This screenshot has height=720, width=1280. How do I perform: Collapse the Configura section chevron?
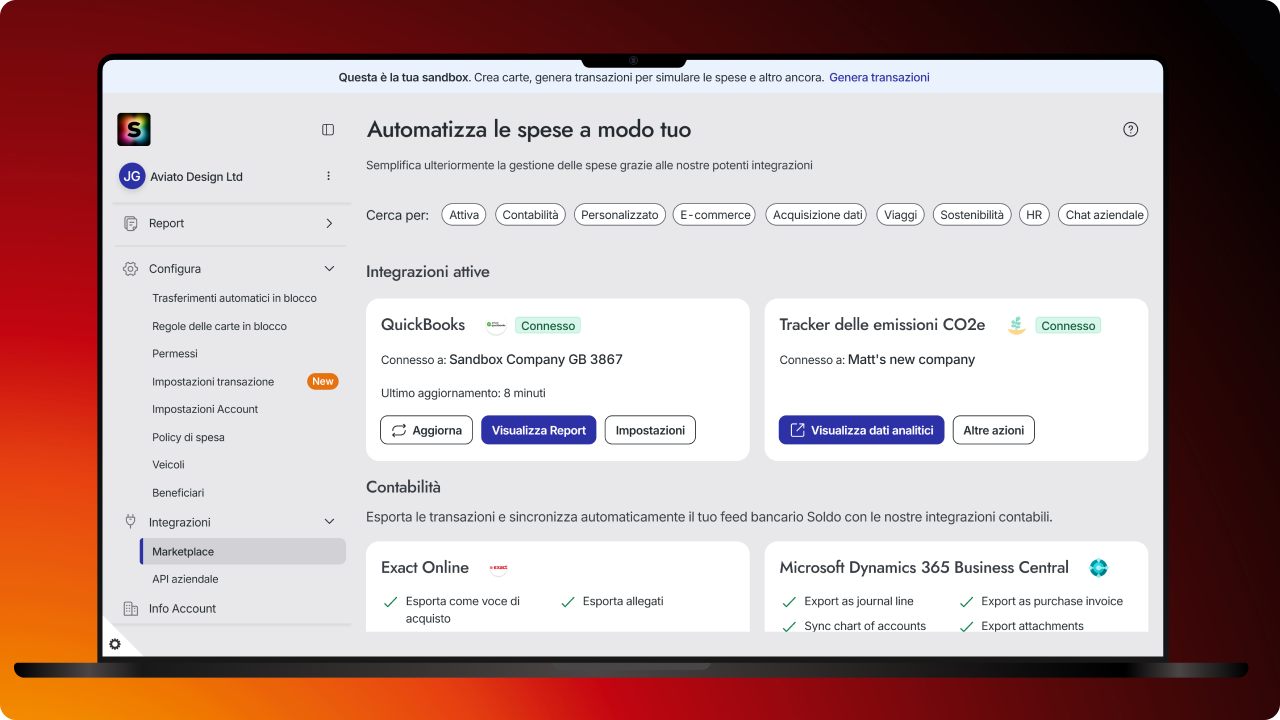329,269
